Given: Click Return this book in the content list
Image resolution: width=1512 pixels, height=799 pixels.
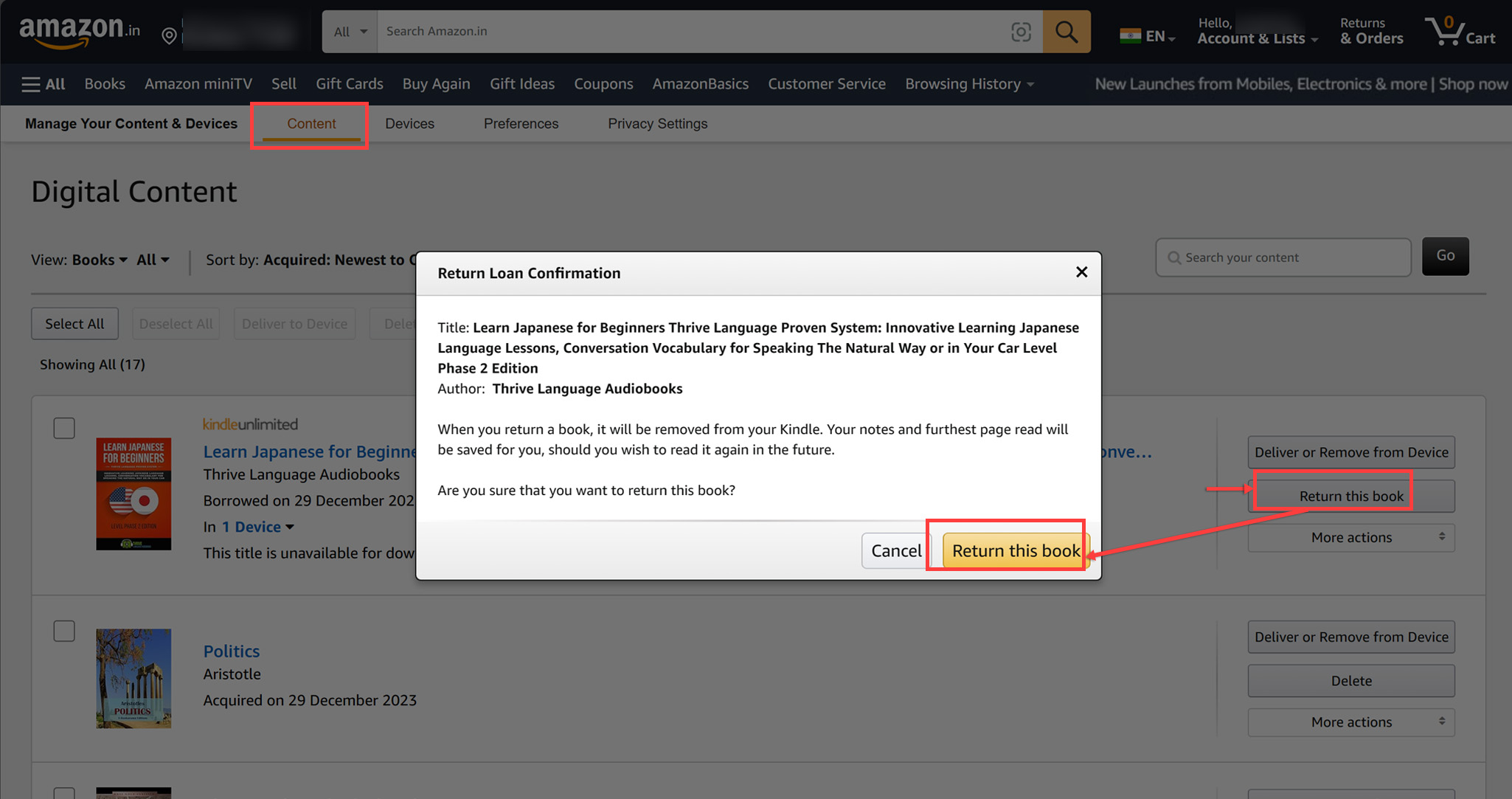Looking at the screenshot, I should click(x=1351, y=497).
